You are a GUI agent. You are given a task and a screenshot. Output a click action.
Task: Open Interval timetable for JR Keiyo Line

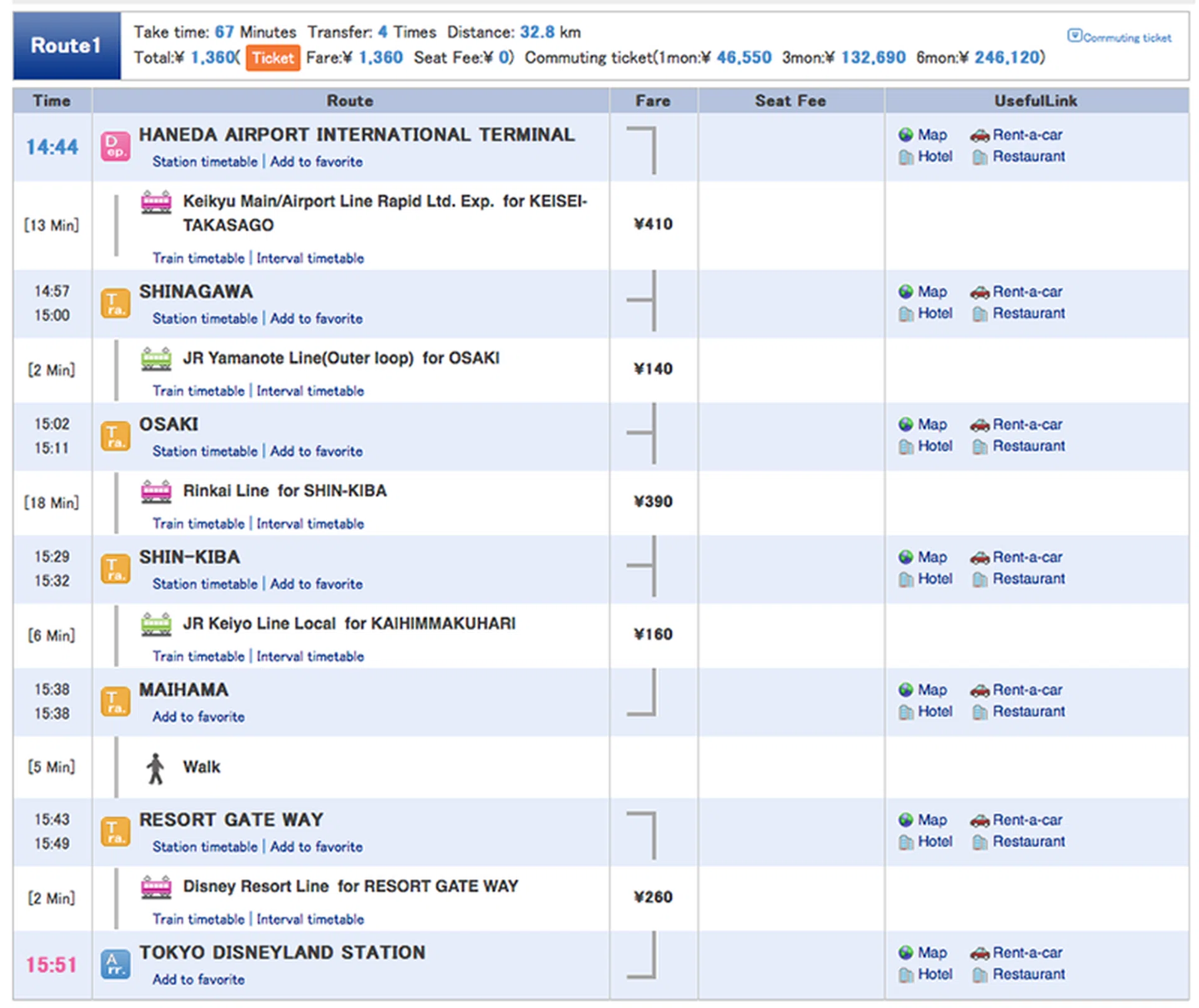[310, 656]
